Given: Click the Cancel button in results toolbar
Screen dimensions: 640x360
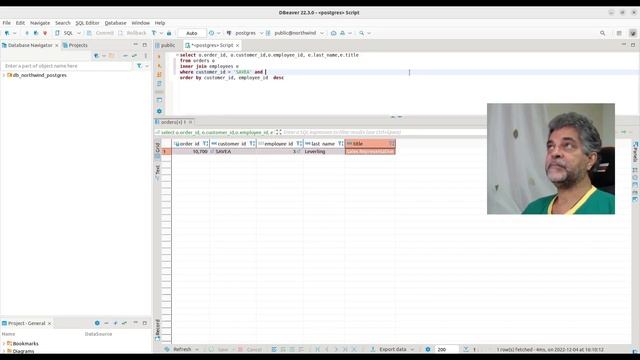Looking at the screenshot, I should click(250, 349).
